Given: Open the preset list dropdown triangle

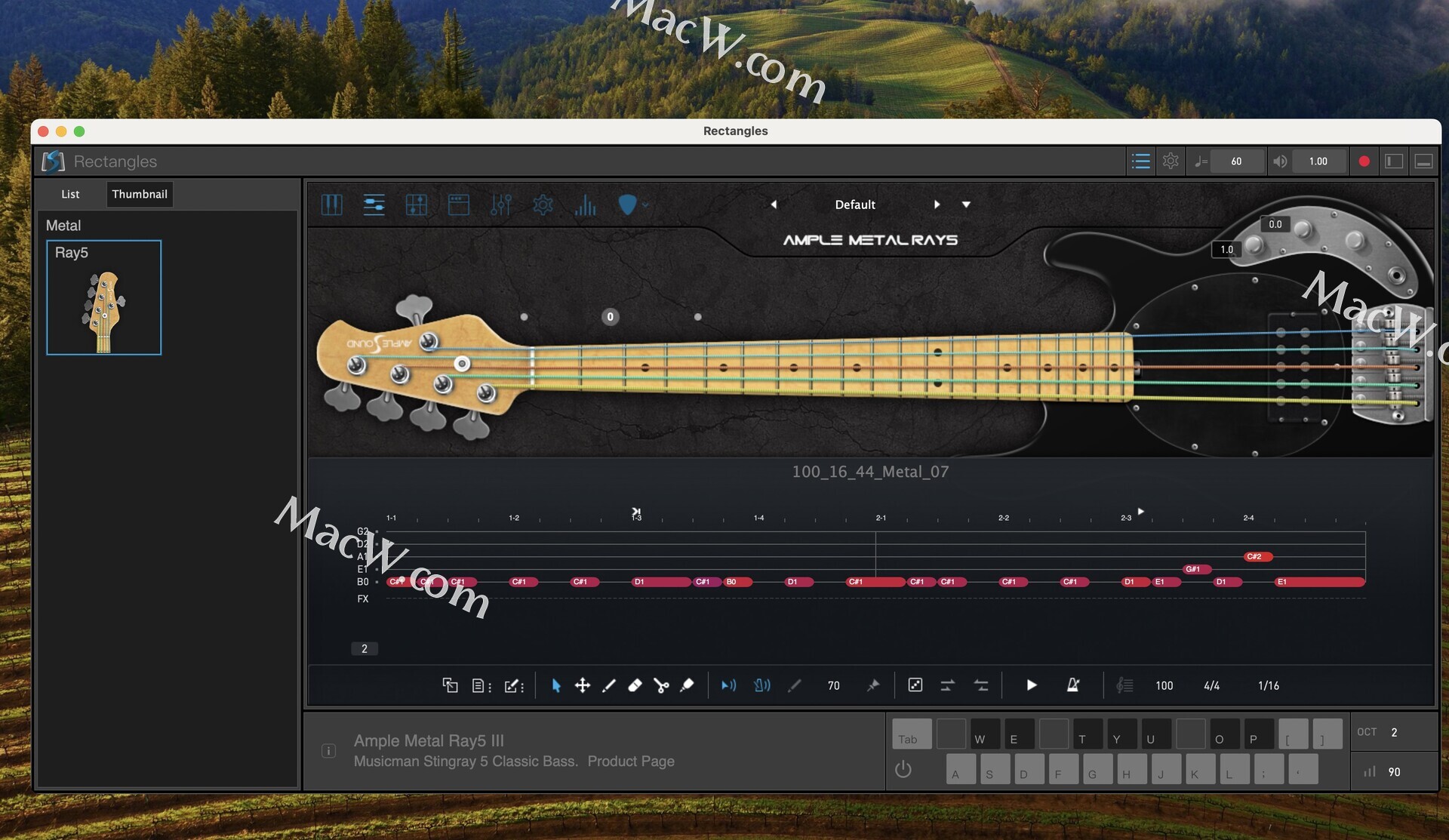Looking at the screenshot, I should tap(966, 205).
